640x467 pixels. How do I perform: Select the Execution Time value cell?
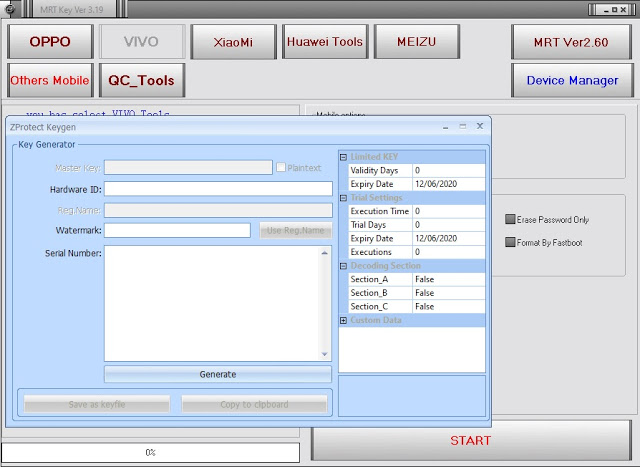pyautogui.click(x=449, y=211)
